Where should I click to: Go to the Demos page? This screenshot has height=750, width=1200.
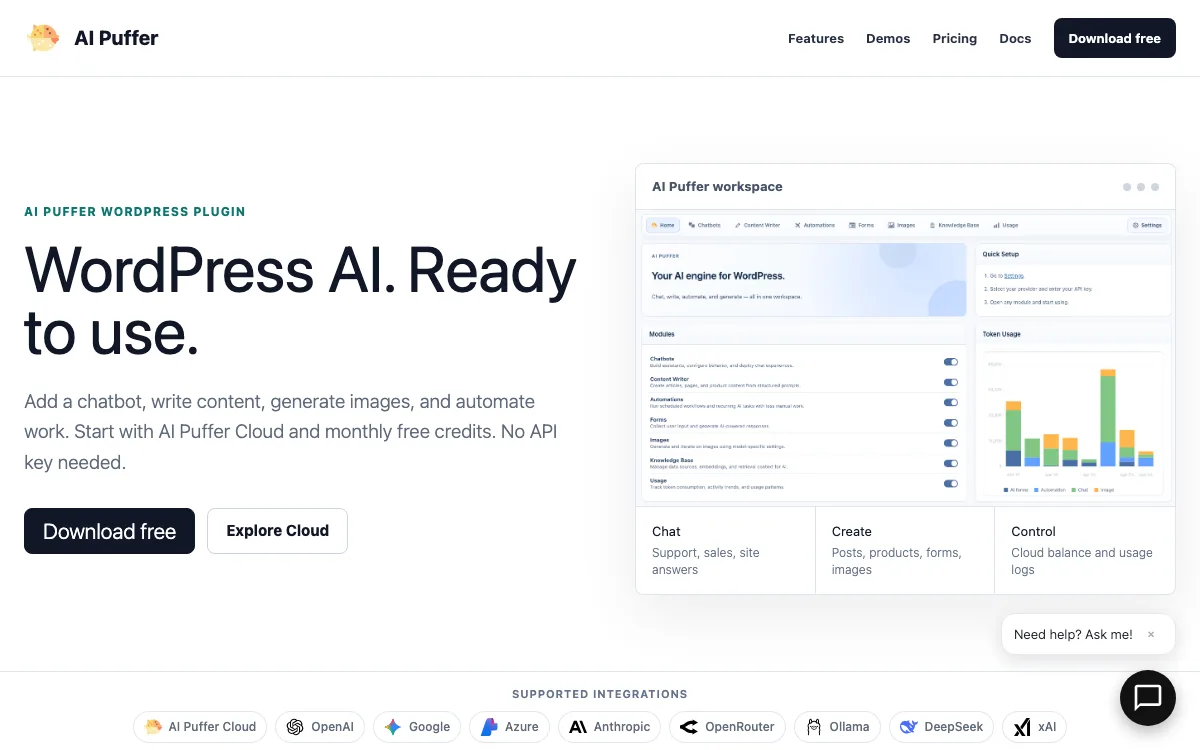[x=888, y=38]
